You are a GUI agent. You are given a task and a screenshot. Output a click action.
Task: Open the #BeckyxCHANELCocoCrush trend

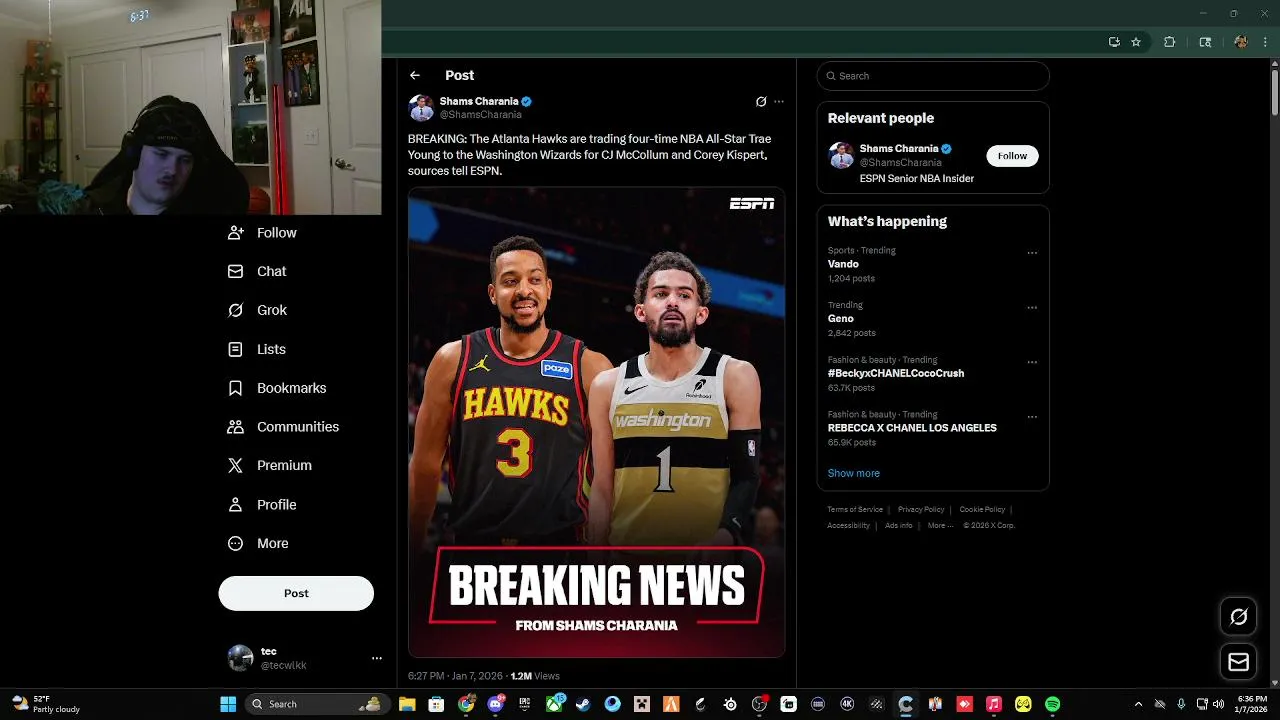click(896, 373)
